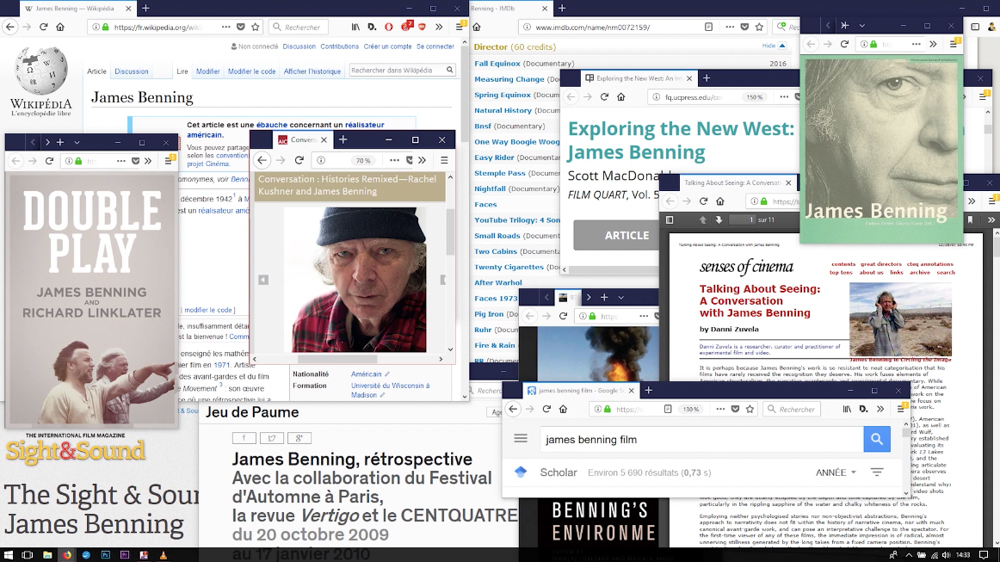Reload the Conversation Histories Remixed window
The height and width of the screenshot is (562, 1000).
coord(299,160)
